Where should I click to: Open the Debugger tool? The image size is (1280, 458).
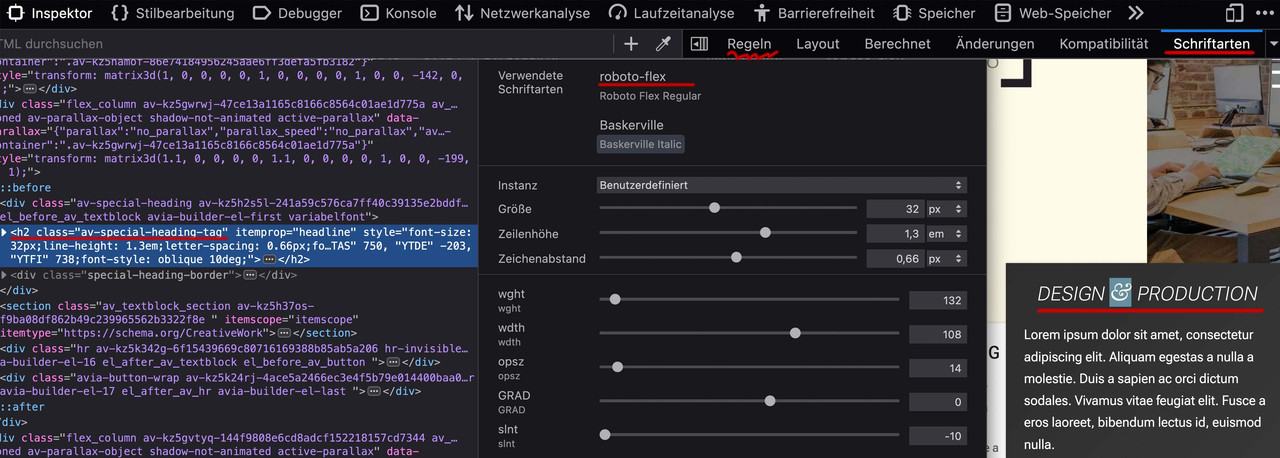(299, 13)
